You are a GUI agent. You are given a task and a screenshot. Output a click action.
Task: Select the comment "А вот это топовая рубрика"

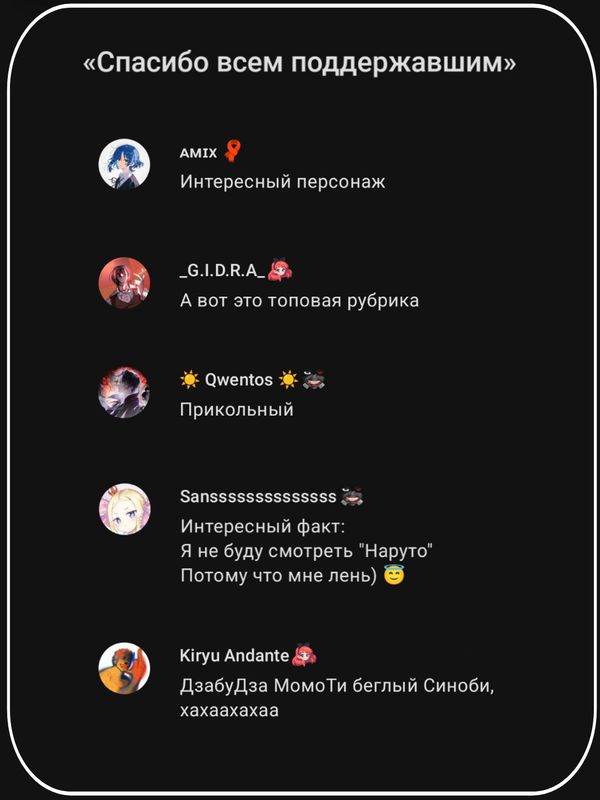coord(299,301)
